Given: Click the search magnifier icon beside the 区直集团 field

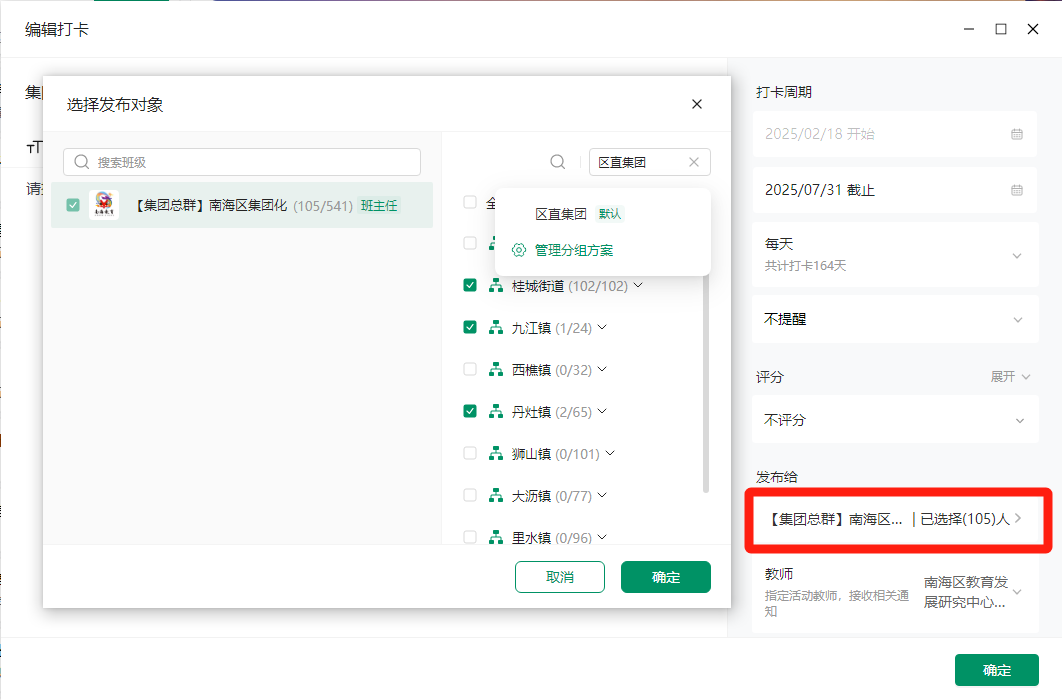Looking at the screenshot, I should (557, 162).
